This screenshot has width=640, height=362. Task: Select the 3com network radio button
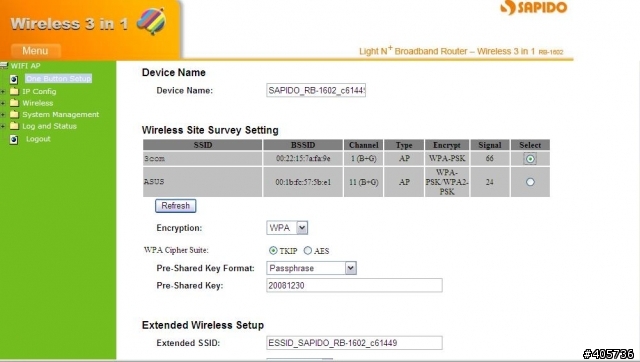(x=530, y=159)
